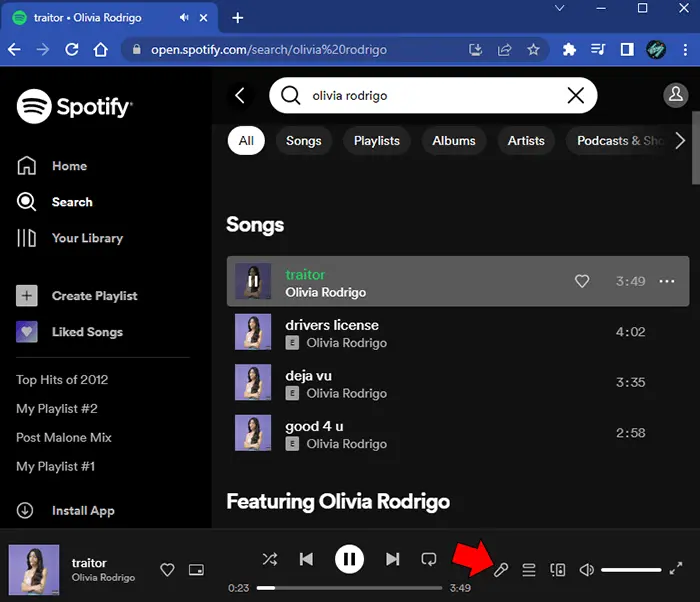This screenshot has height=602, width=700.
Task: Toggle browser side panel
Action: 627,49
